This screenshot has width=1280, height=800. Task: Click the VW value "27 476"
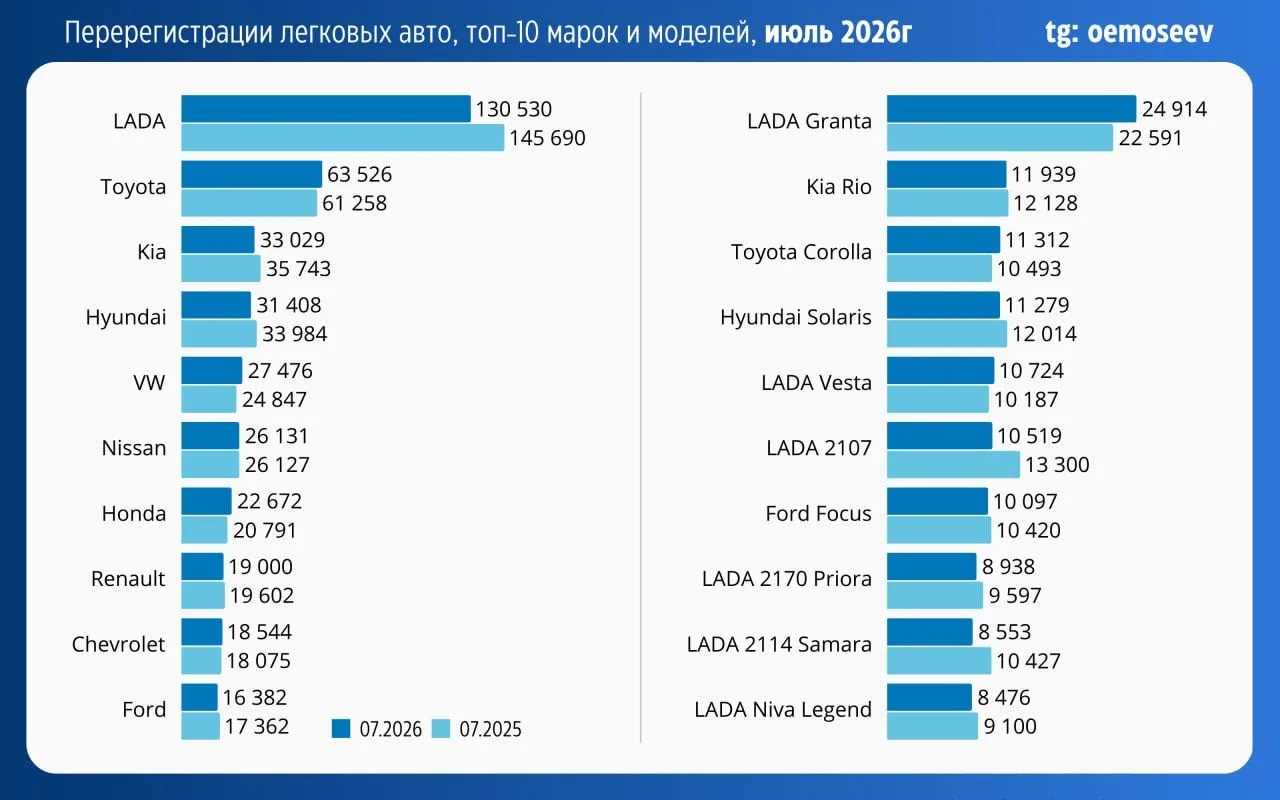click(x=280, y=371)
